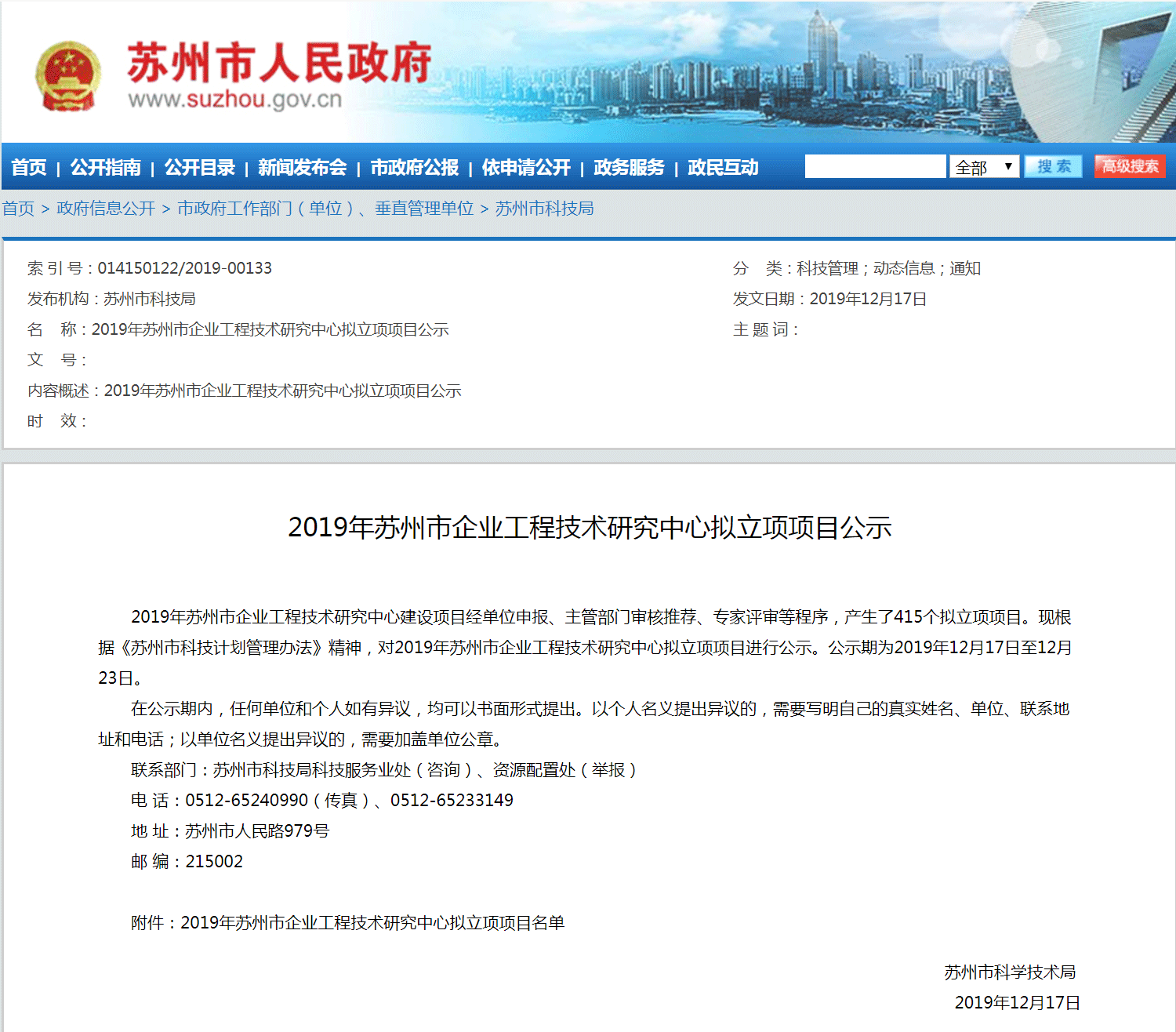Open 政府信息公开 breadcrumb link
This screenshot has width=1176, height=1032.
pos(106,209)
